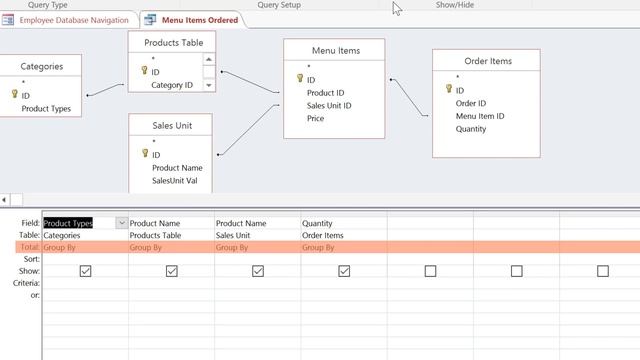Switch to Employee Database Navigation tab
Image resolution: width=640 pixels, height=360 pixels.
point(73,20)
